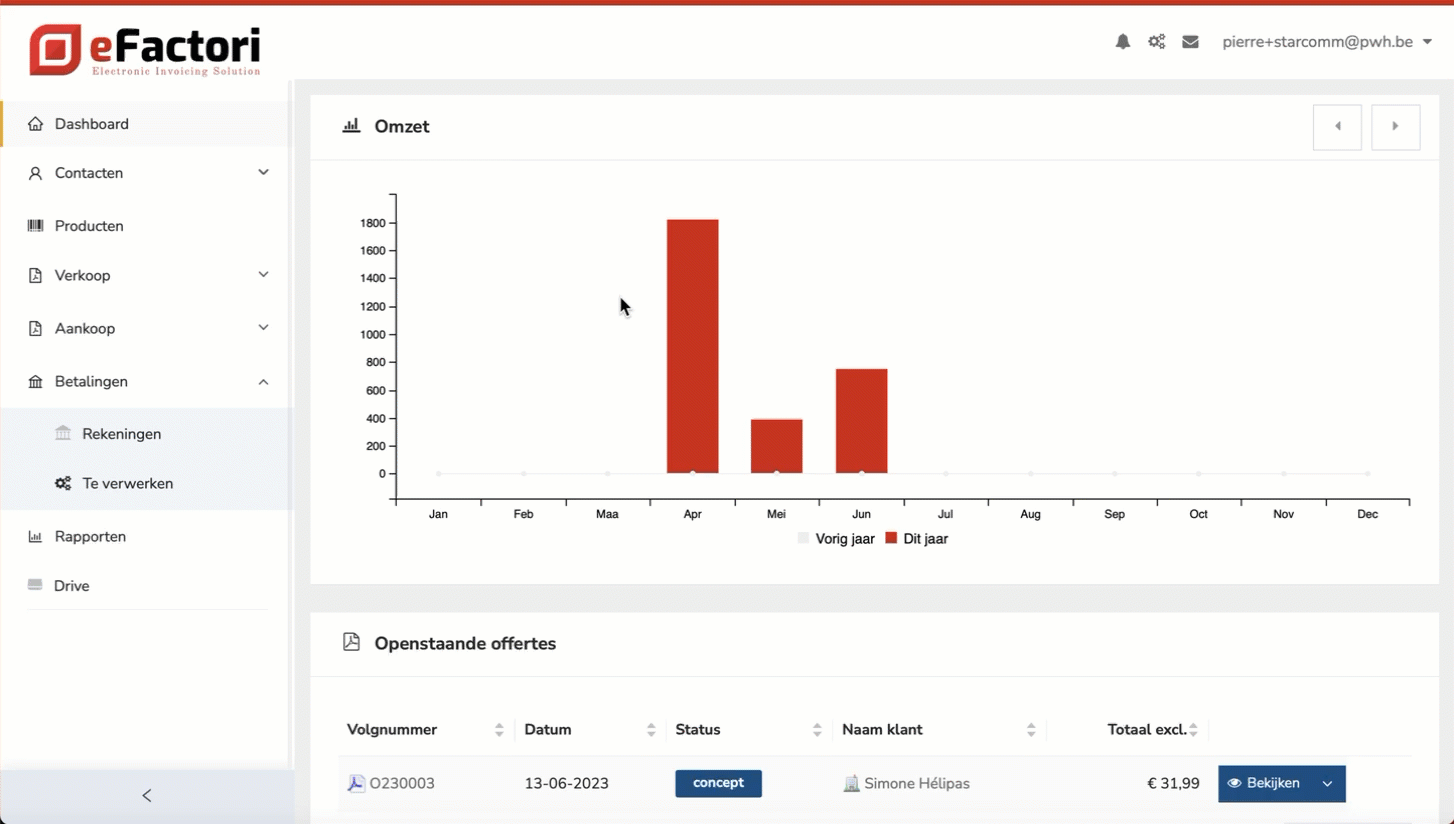Open dropdown arrow beside Bekijken button
The width and height of the screenshot is (1454, 824).
point(1327,784)
